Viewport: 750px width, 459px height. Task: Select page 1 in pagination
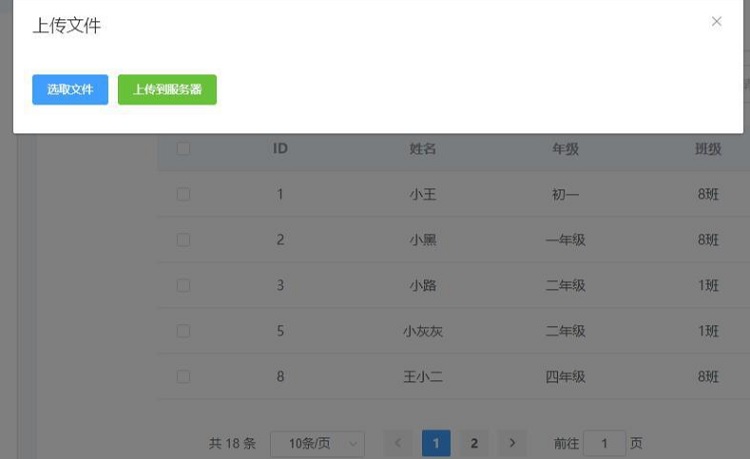point(436,443)
